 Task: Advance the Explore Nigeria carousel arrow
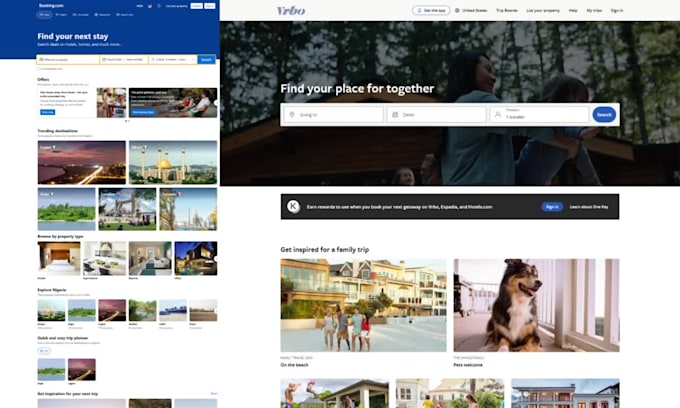[x=216, y=310]
